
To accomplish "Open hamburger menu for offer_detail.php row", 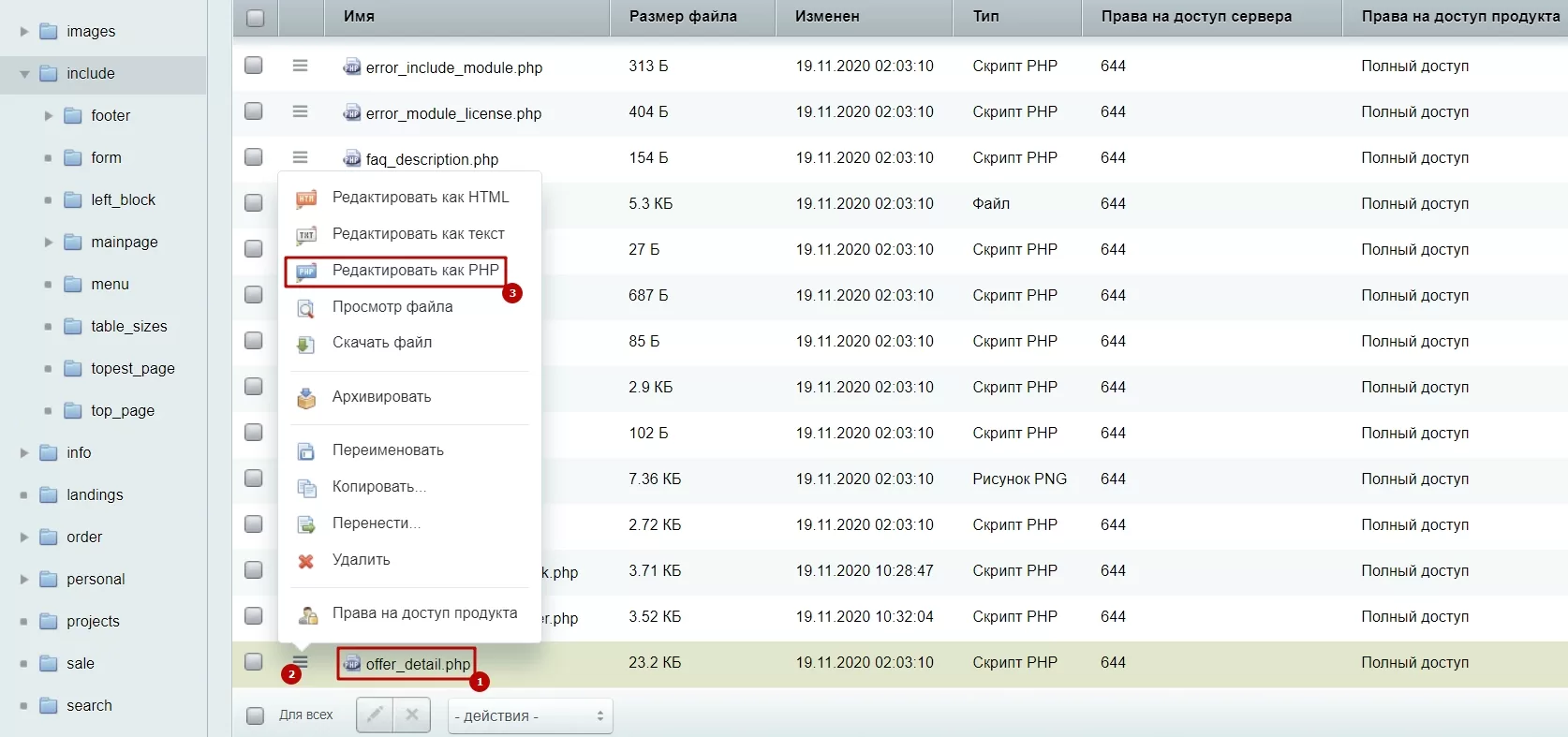I will tap(300, 661).
